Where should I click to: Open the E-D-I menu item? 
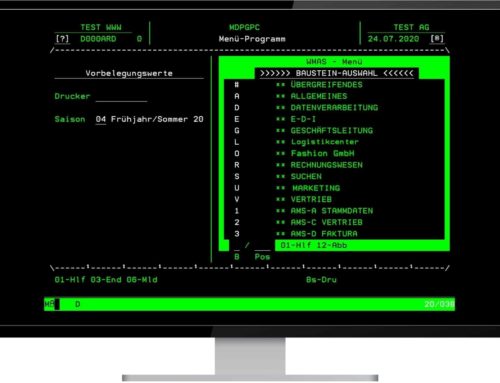[303, 119]
